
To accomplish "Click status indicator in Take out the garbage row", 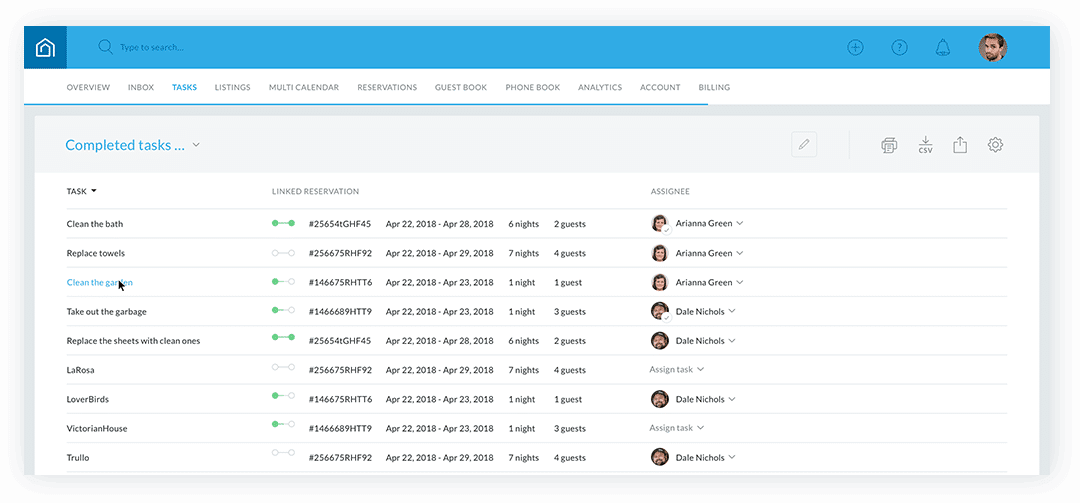I will coord(283,311).
